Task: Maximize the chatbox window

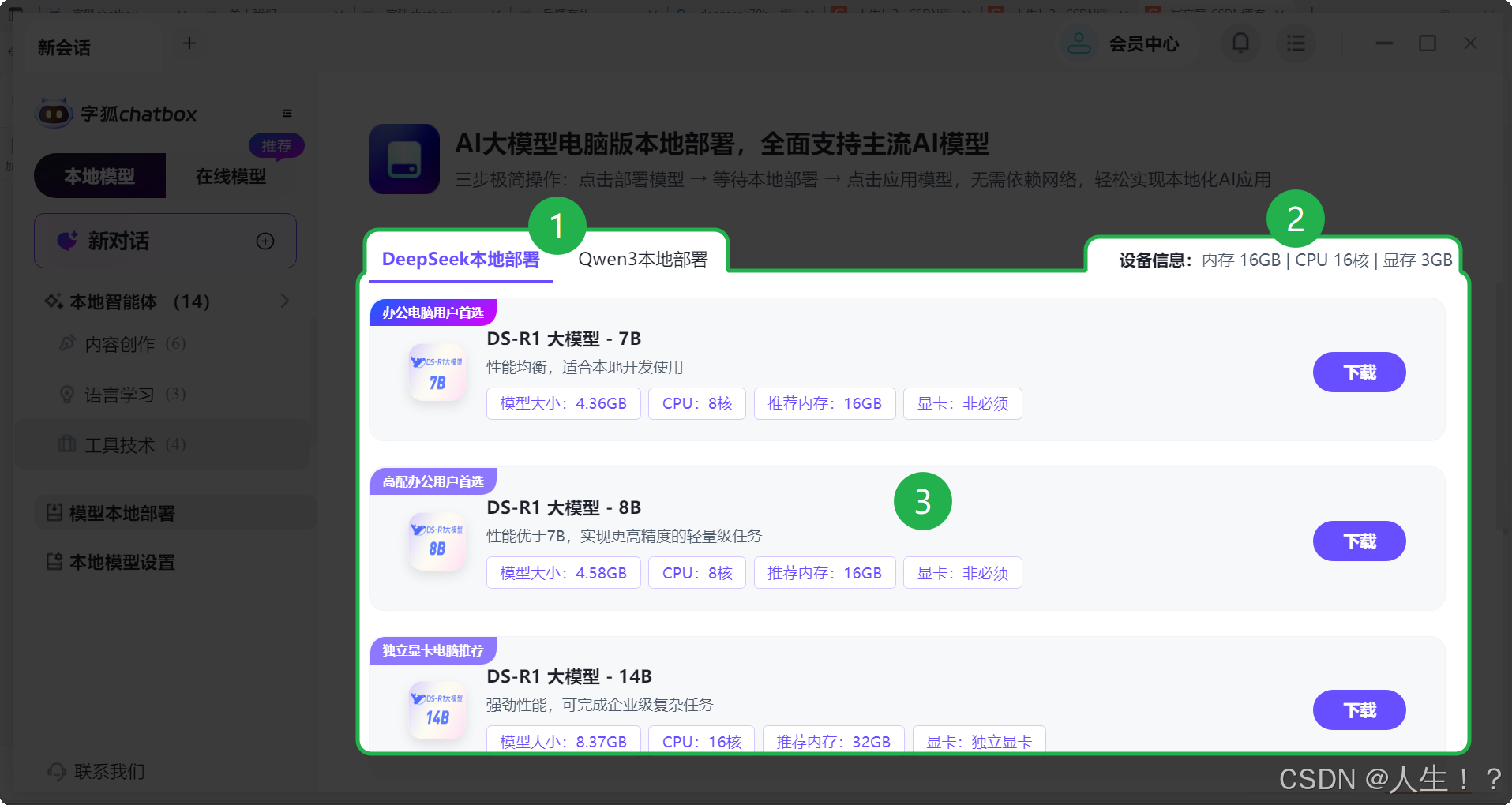Action: click(1428, 43)
